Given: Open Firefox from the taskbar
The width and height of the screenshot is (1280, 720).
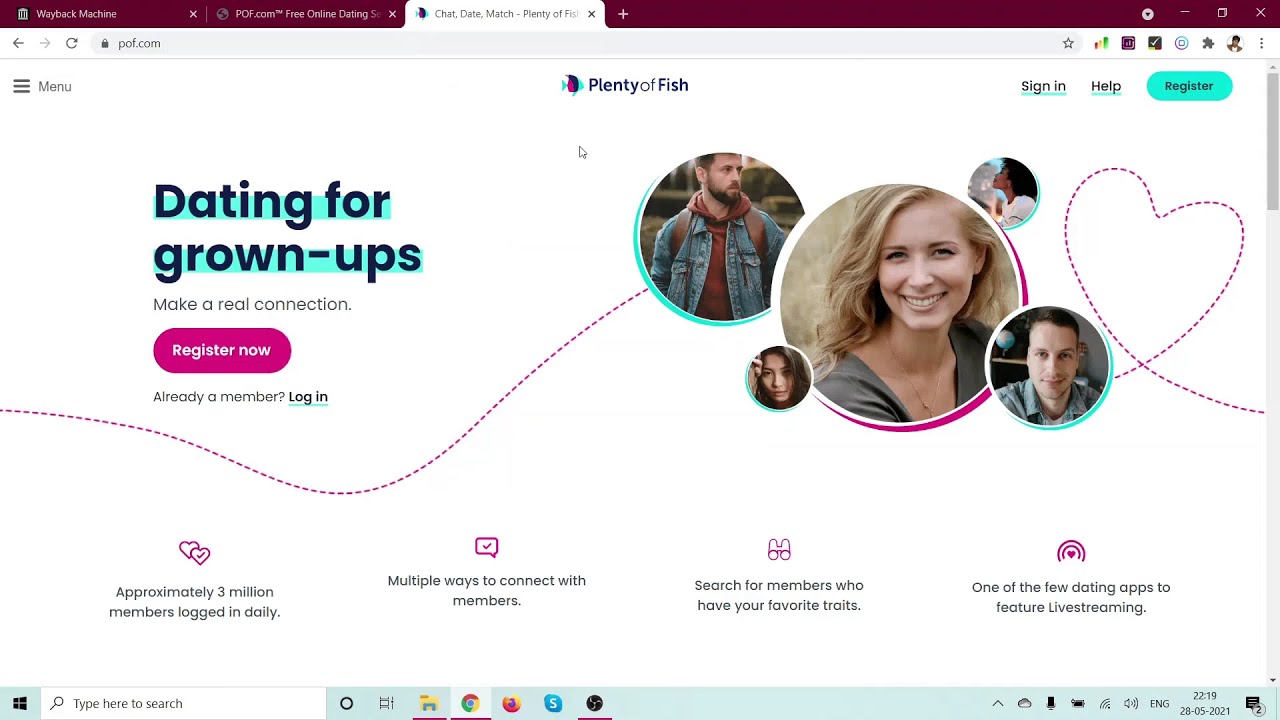Looking at the screenshot, I should (x=511, y=703).
